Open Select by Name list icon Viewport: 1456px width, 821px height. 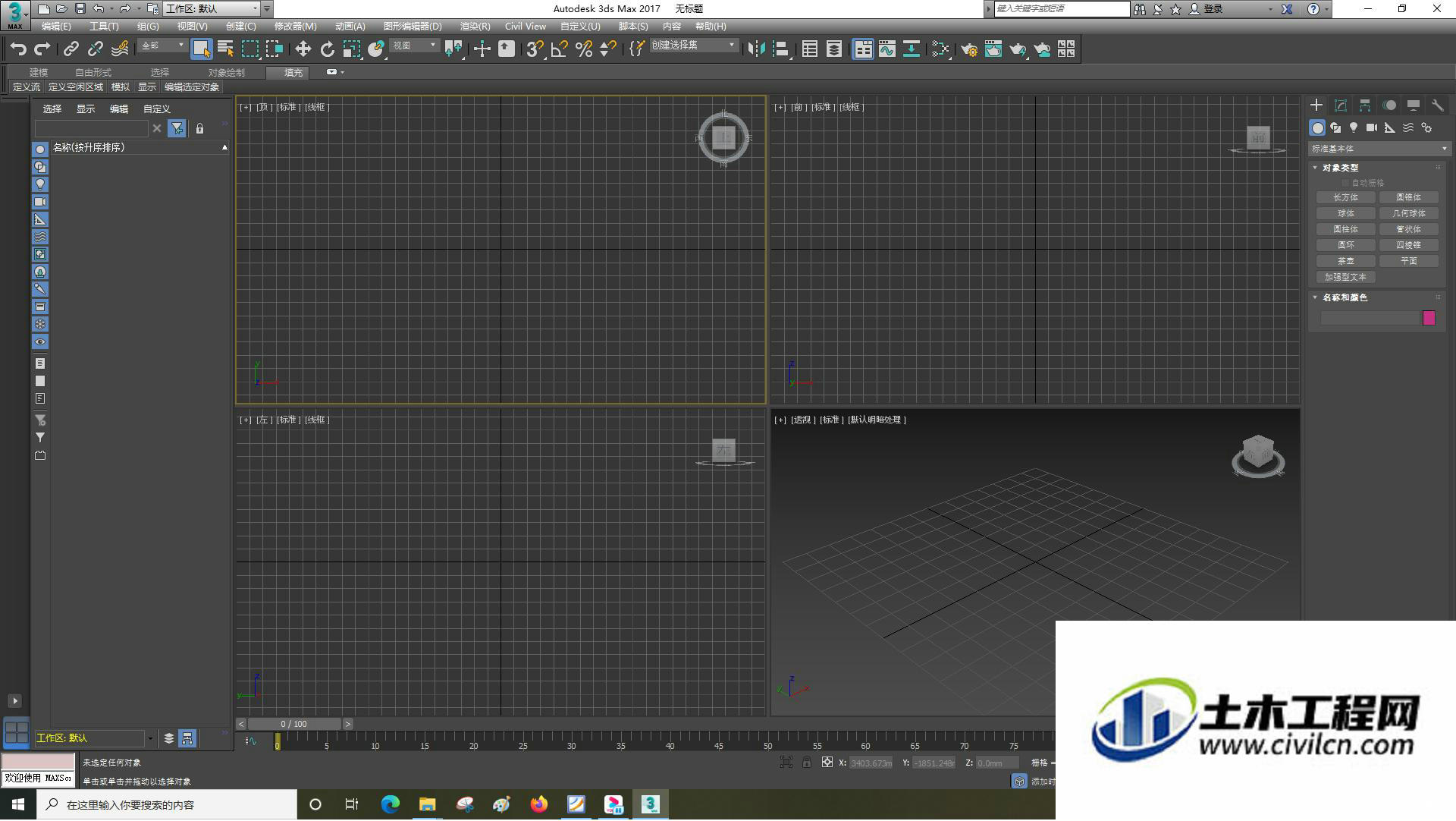(225, 49)
